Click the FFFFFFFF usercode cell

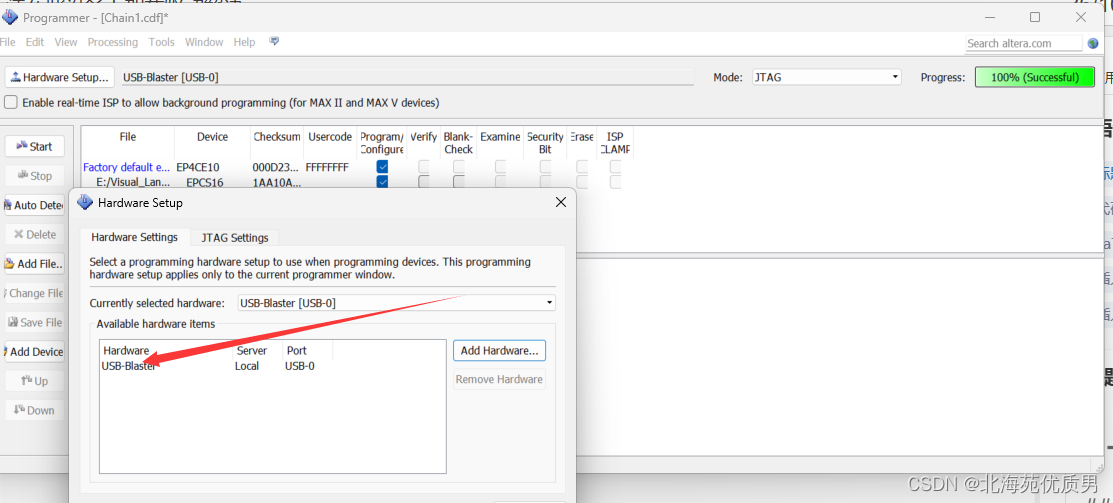pos(327,167)
